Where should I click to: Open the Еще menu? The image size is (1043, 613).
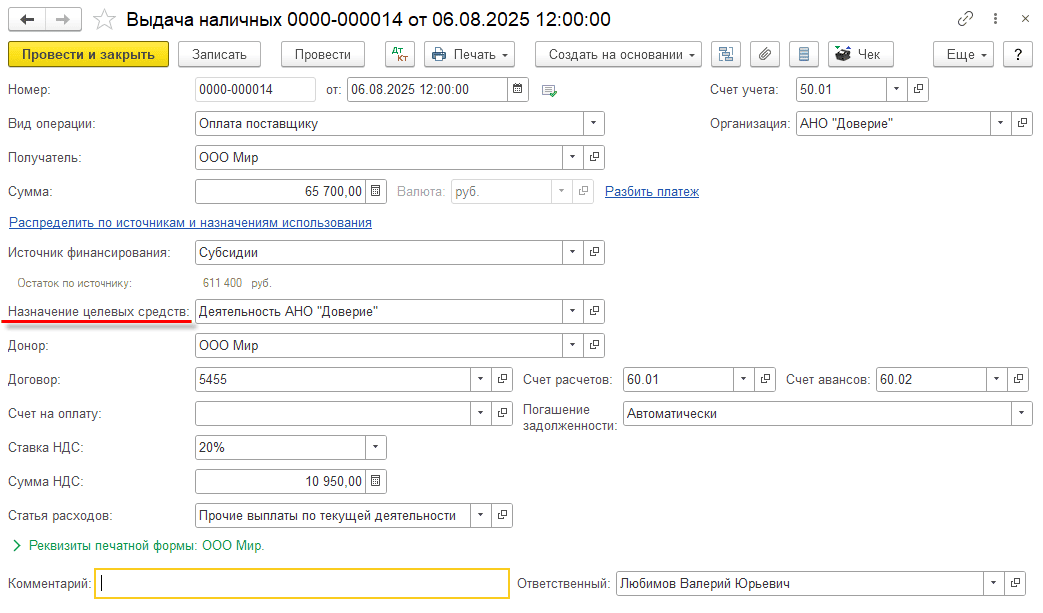click(x=964, y=54)
